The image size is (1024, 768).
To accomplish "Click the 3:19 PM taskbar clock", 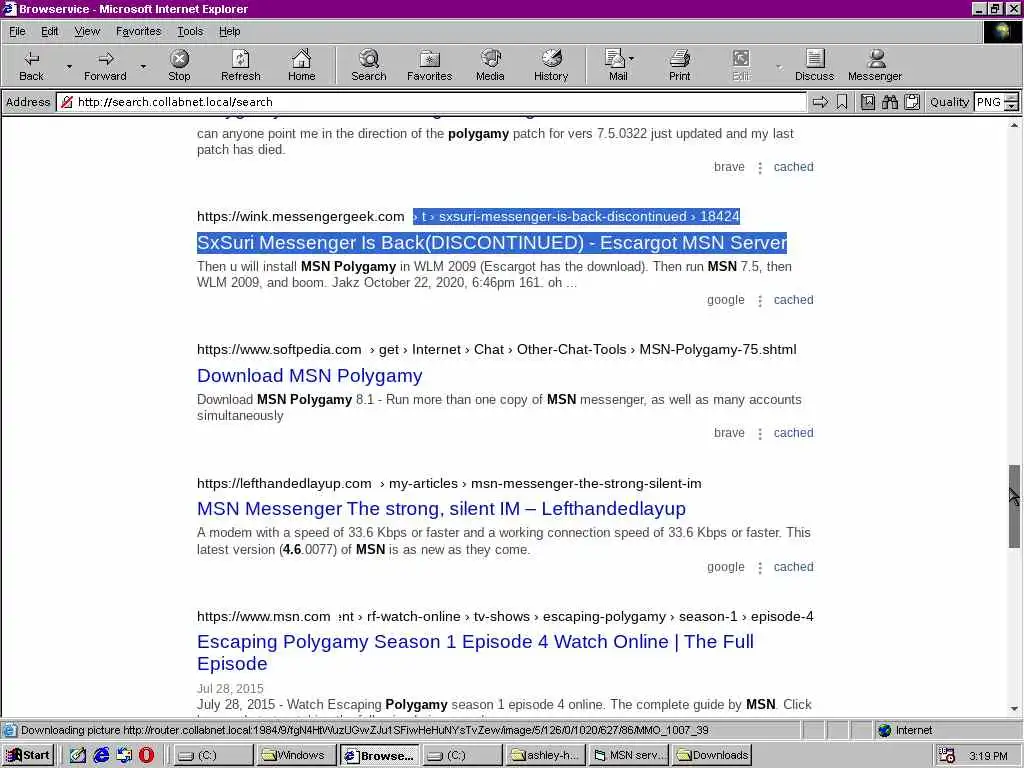I will click(988, 756).
